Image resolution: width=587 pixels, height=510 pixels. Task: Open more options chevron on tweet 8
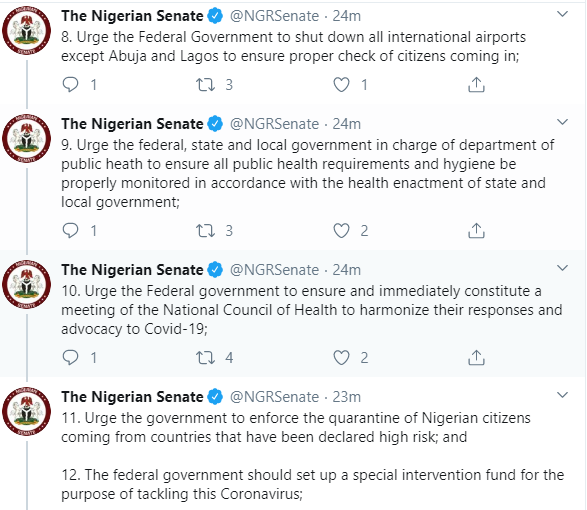[x=563, y=15]
